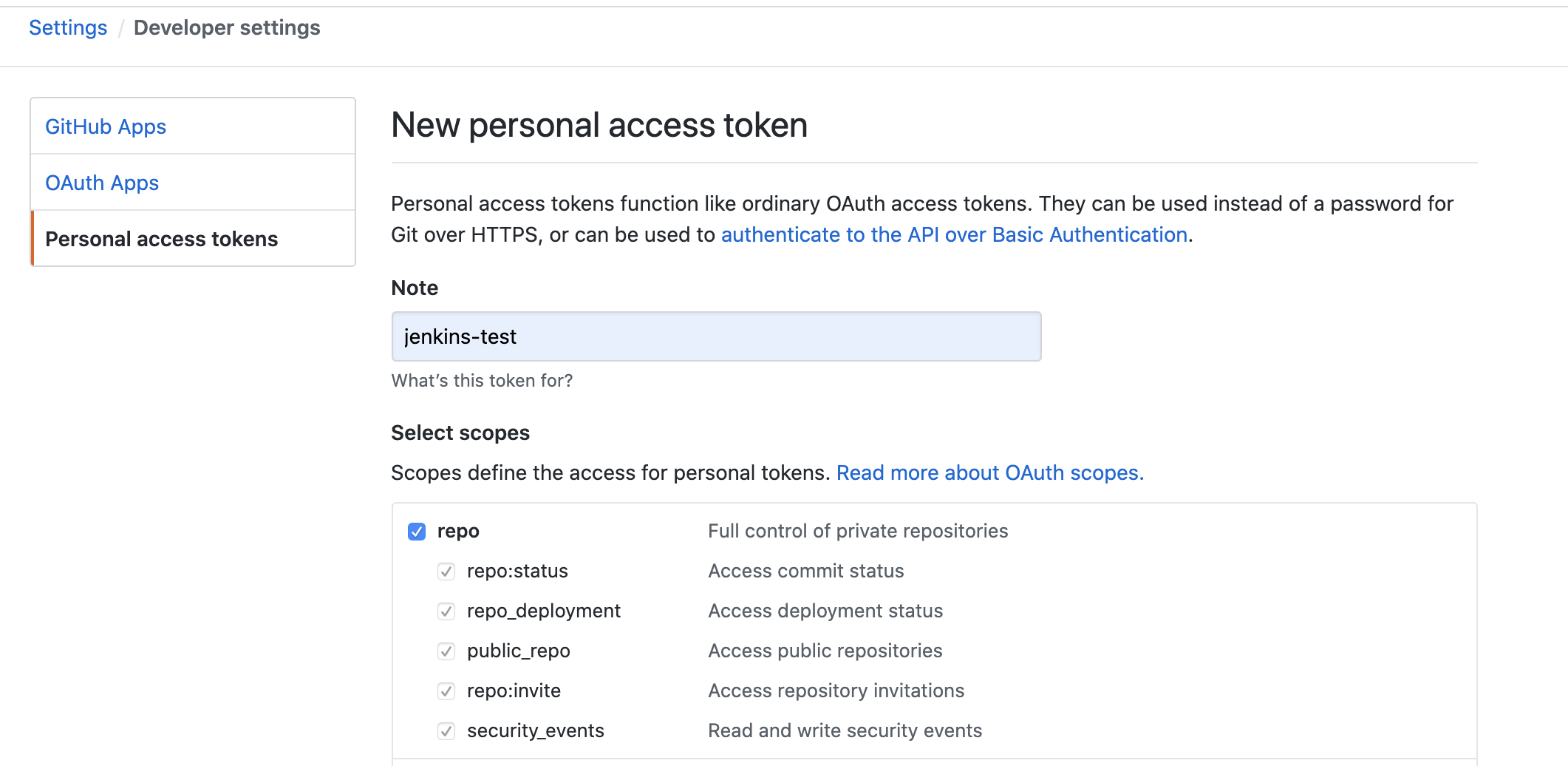Open GitHub Apps in the sidebar

(x=106, y=127)
